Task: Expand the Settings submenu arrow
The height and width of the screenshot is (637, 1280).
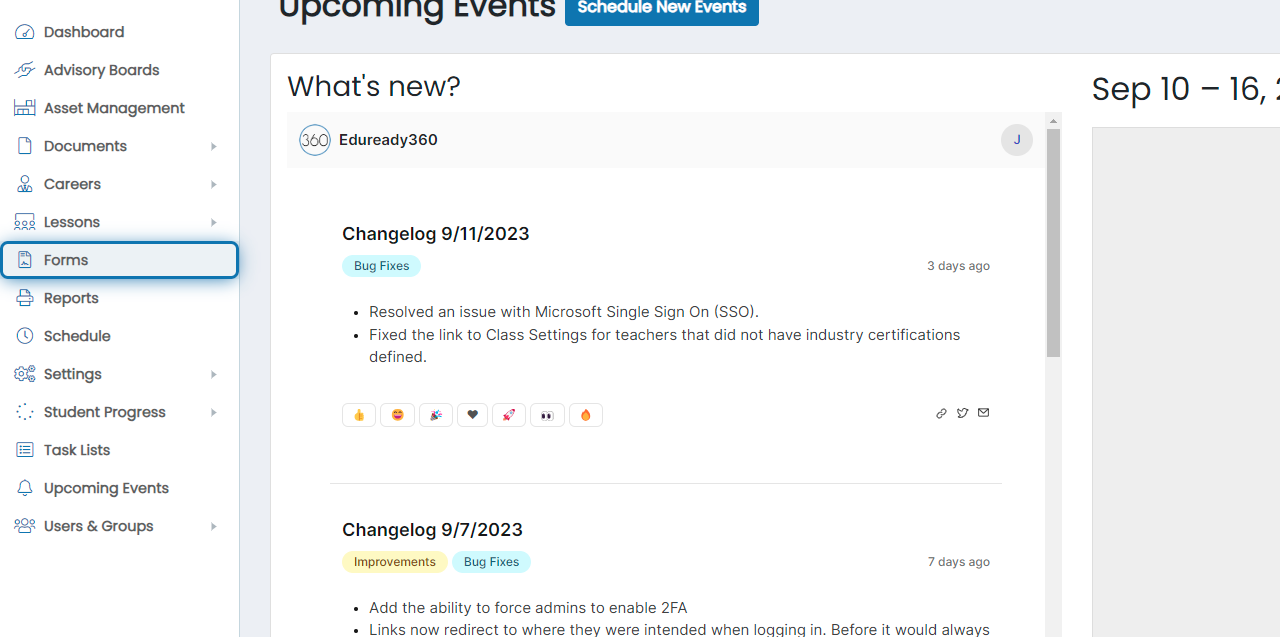Action: [x=213, y=374]
